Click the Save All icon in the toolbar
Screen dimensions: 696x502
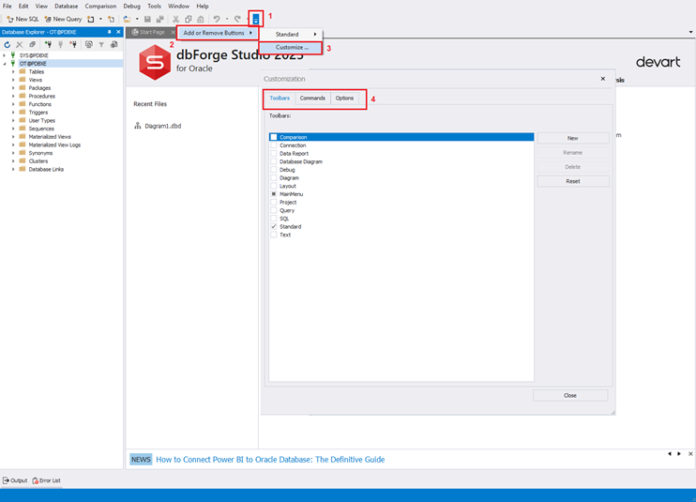click(x=160, y=19)
